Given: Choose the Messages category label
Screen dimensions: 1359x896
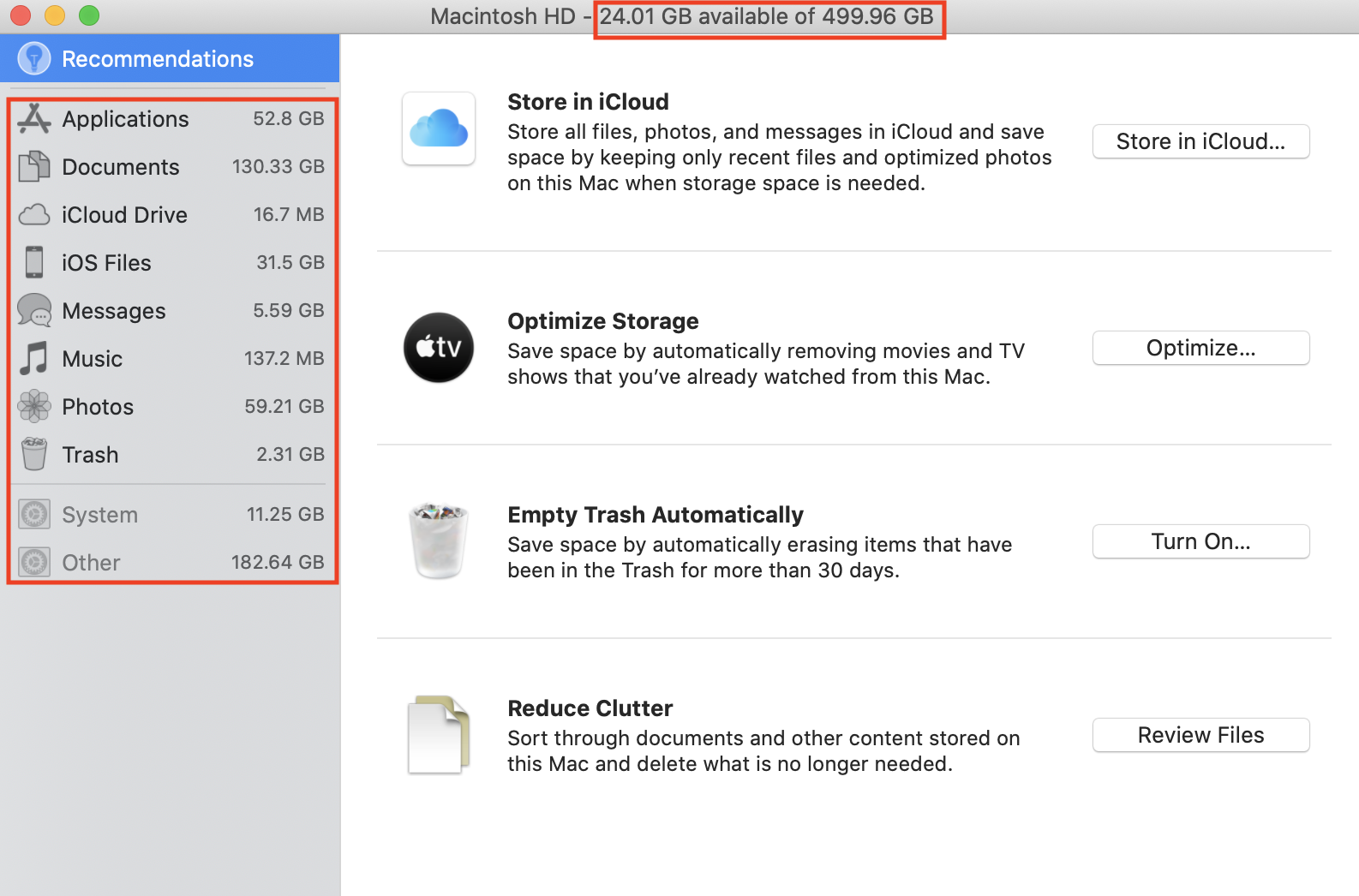Looking at the screenshot, I should coord(114,311).
